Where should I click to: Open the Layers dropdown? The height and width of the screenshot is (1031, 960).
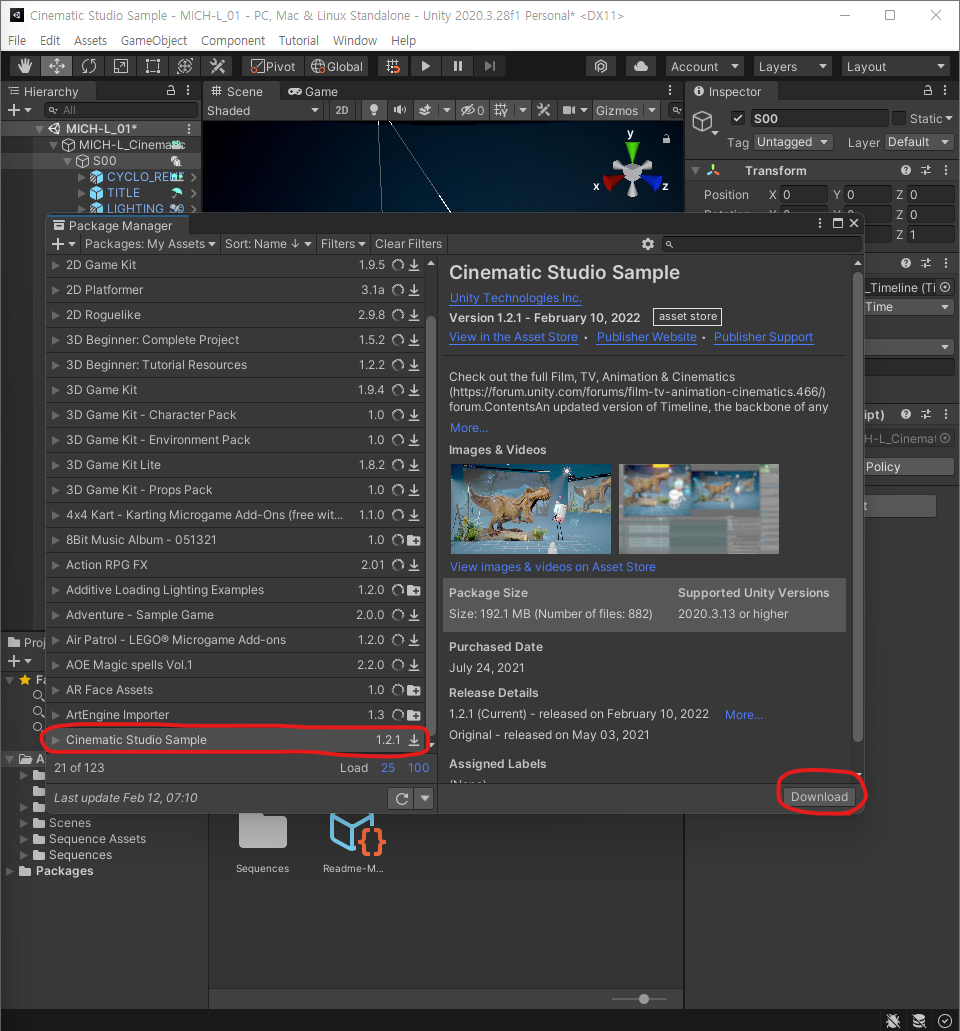click(792, 66)
